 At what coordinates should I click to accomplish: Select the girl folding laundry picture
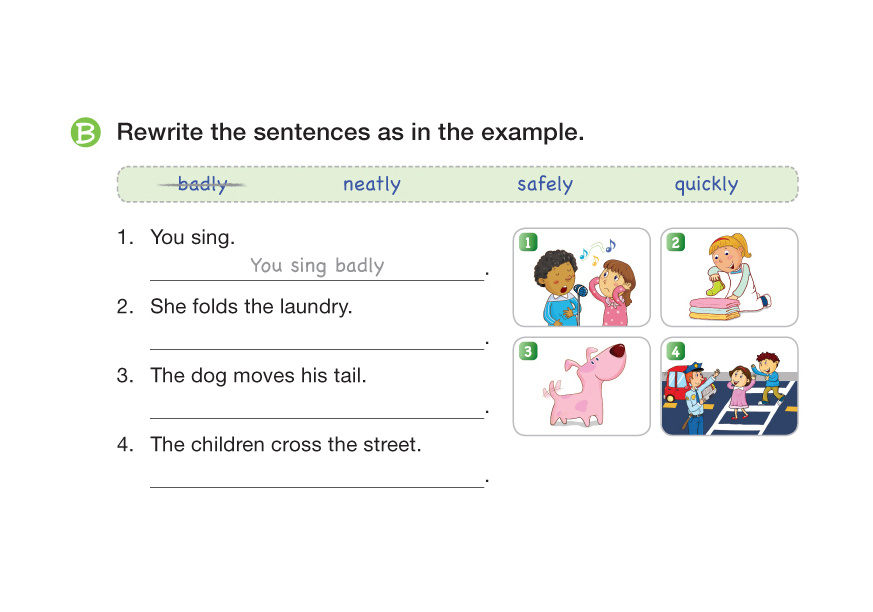point(729,278)
